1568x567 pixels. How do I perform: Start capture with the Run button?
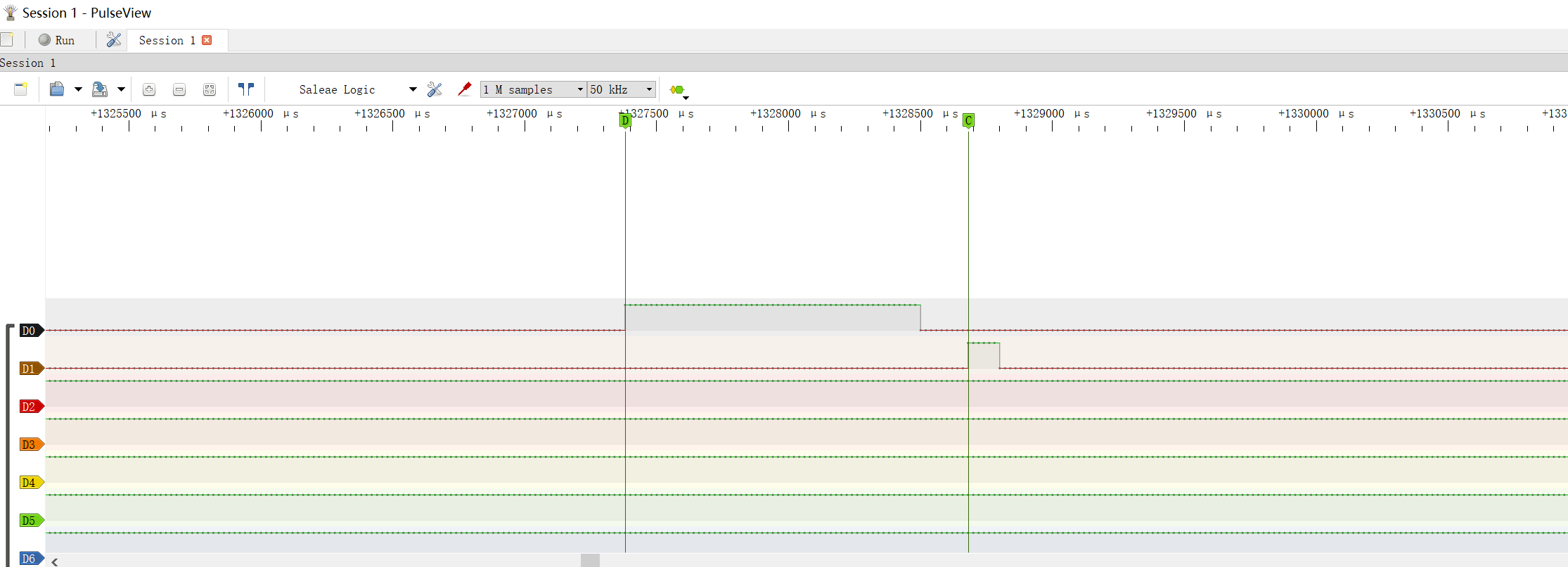click(x=56, y=40)
